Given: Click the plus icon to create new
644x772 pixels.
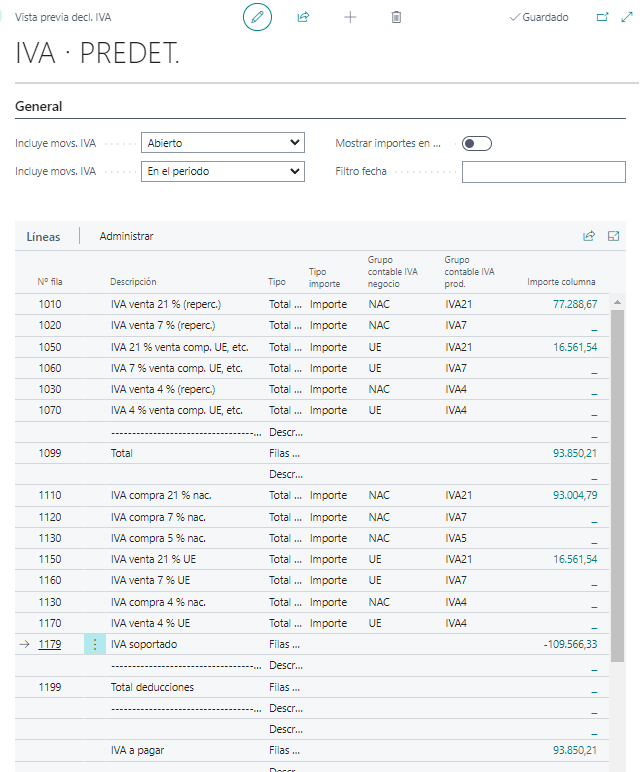Looking at the screenshot, I should pyautogui.click(x=350, y=17).
